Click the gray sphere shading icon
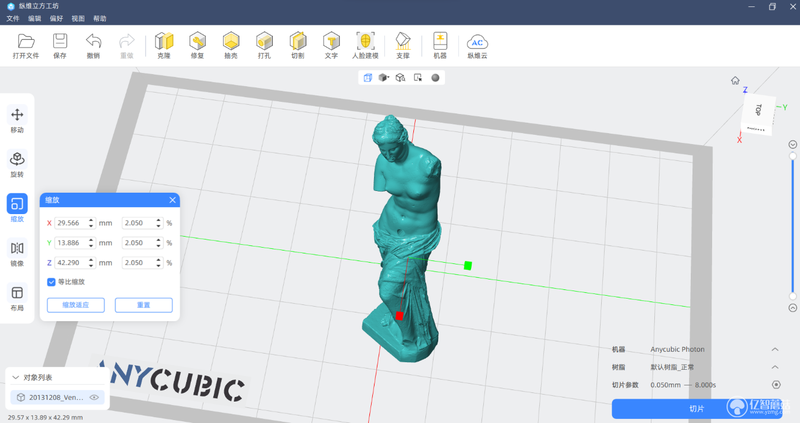Image resolution: width=800 pixels, height=423 pixels. click(x=435, y=78)
